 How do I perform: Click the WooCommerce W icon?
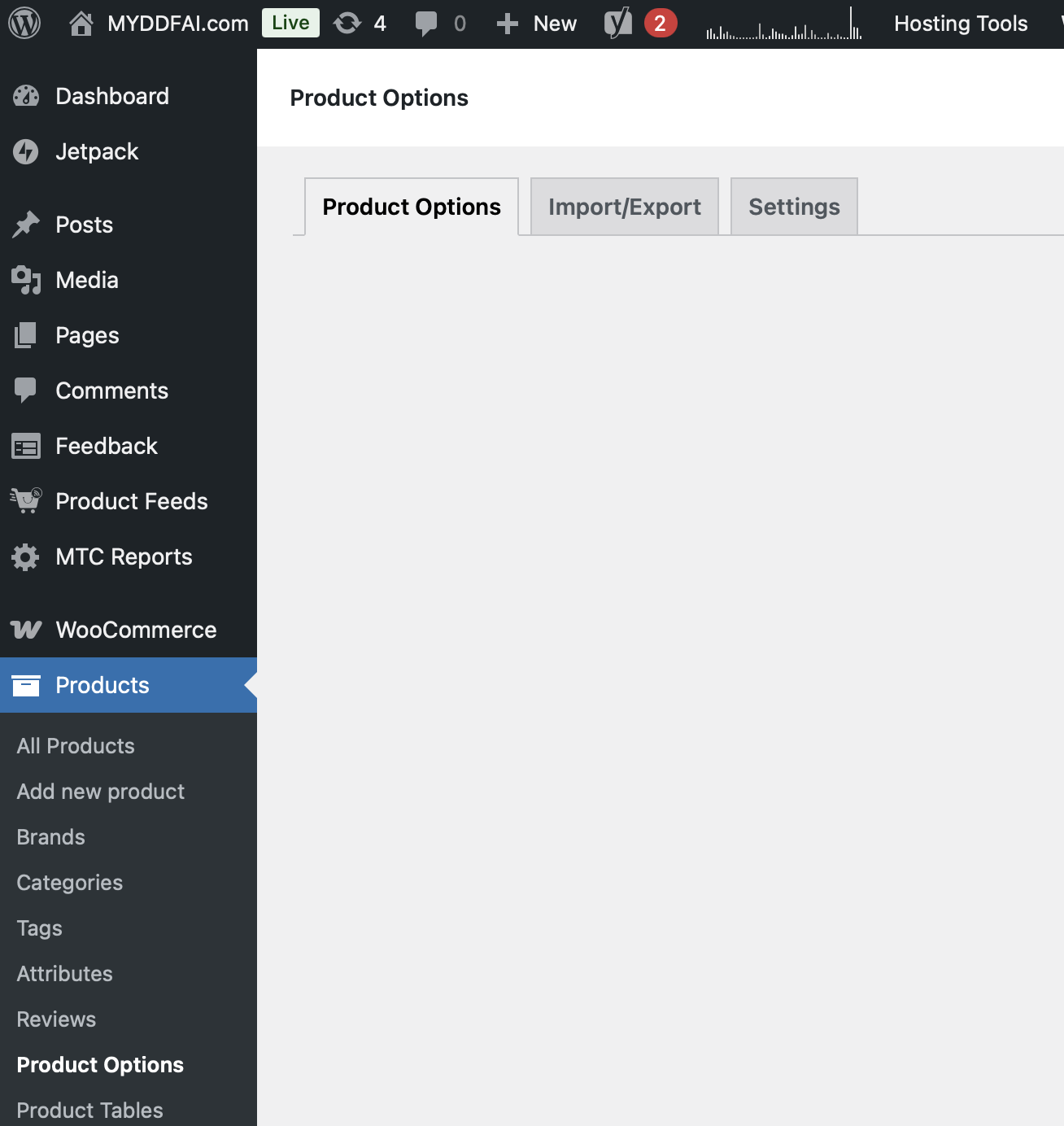[26, 630]
